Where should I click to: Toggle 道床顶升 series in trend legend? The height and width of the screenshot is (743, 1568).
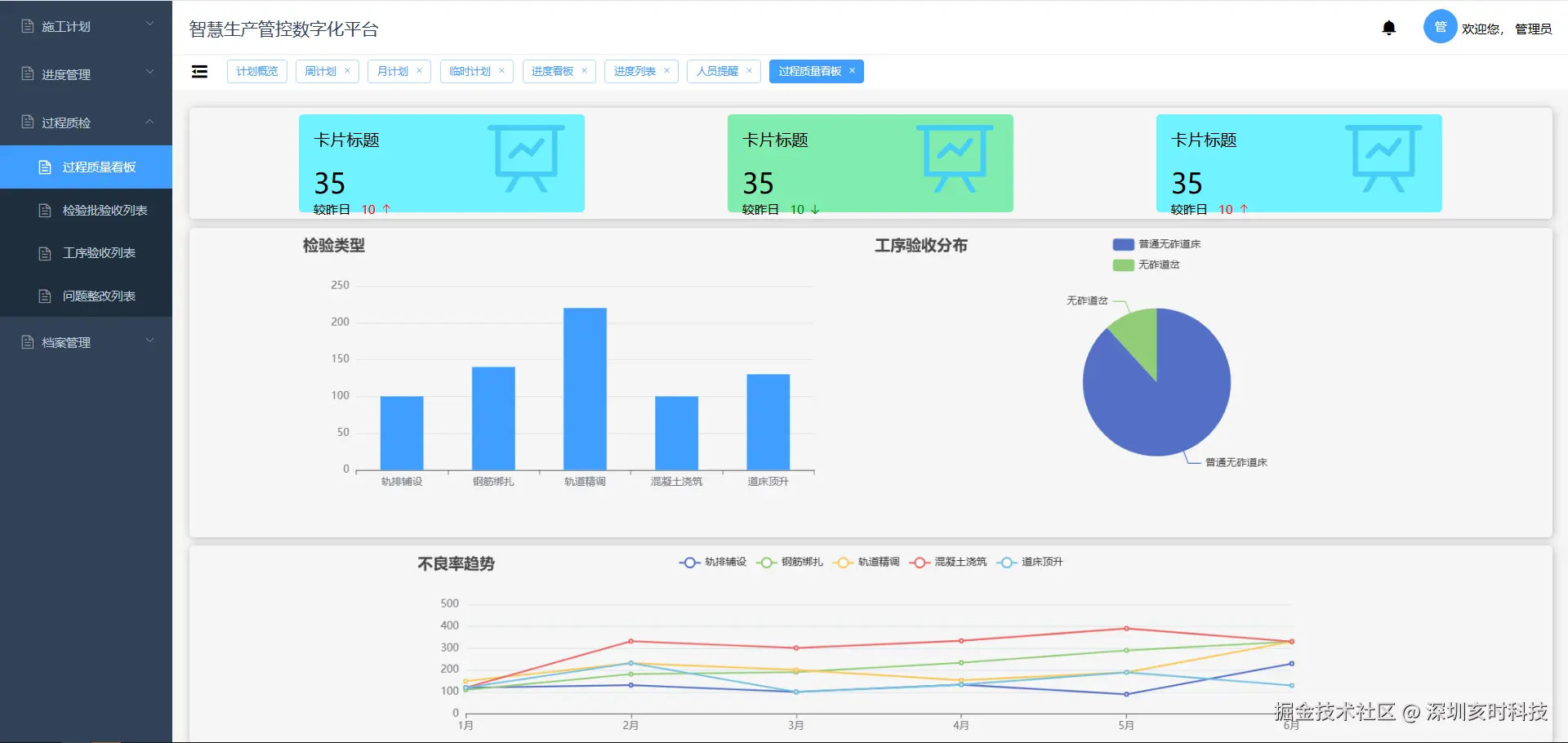pyautogui.click(x=1030, y=563)
